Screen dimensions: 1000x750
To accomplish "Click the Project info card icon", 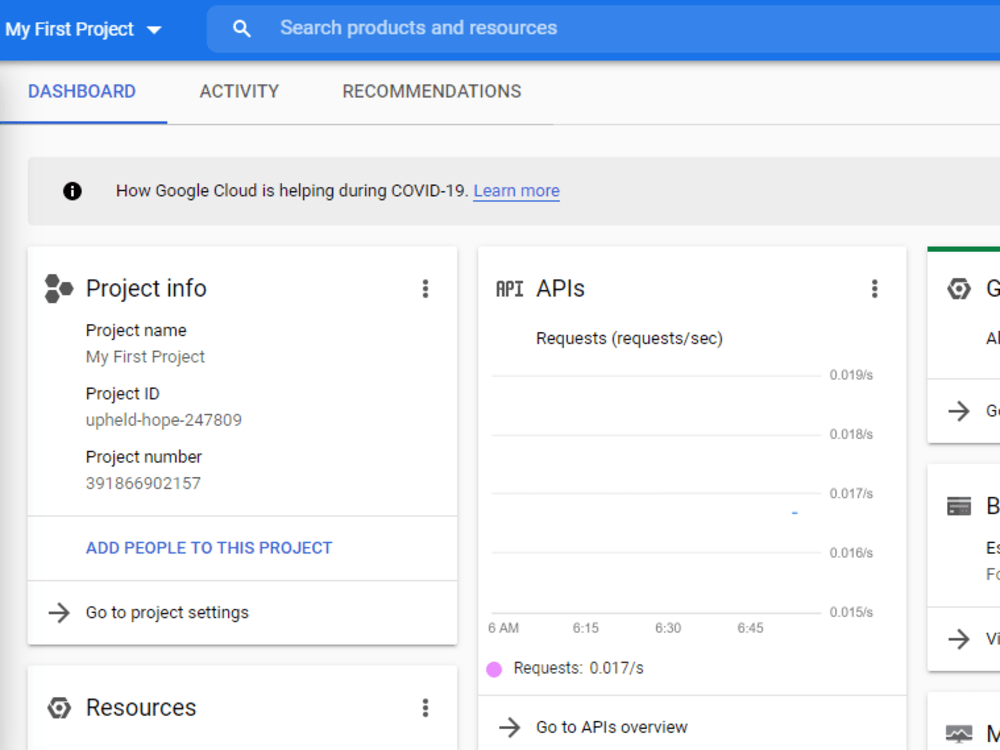I will point(58,288).
